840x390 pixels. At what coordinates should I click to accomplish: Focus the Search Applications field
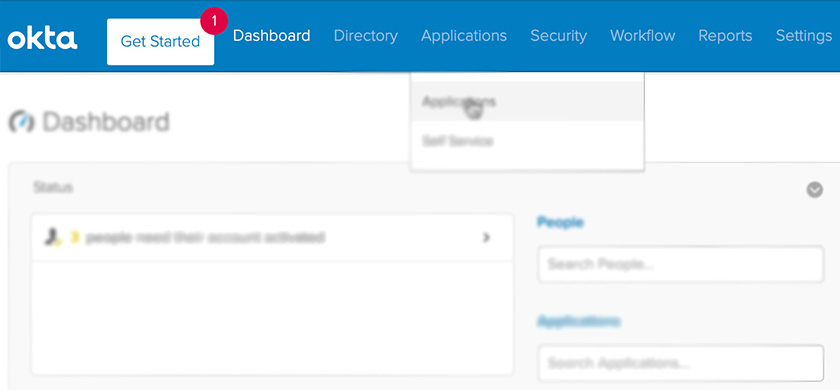(680, 363)
